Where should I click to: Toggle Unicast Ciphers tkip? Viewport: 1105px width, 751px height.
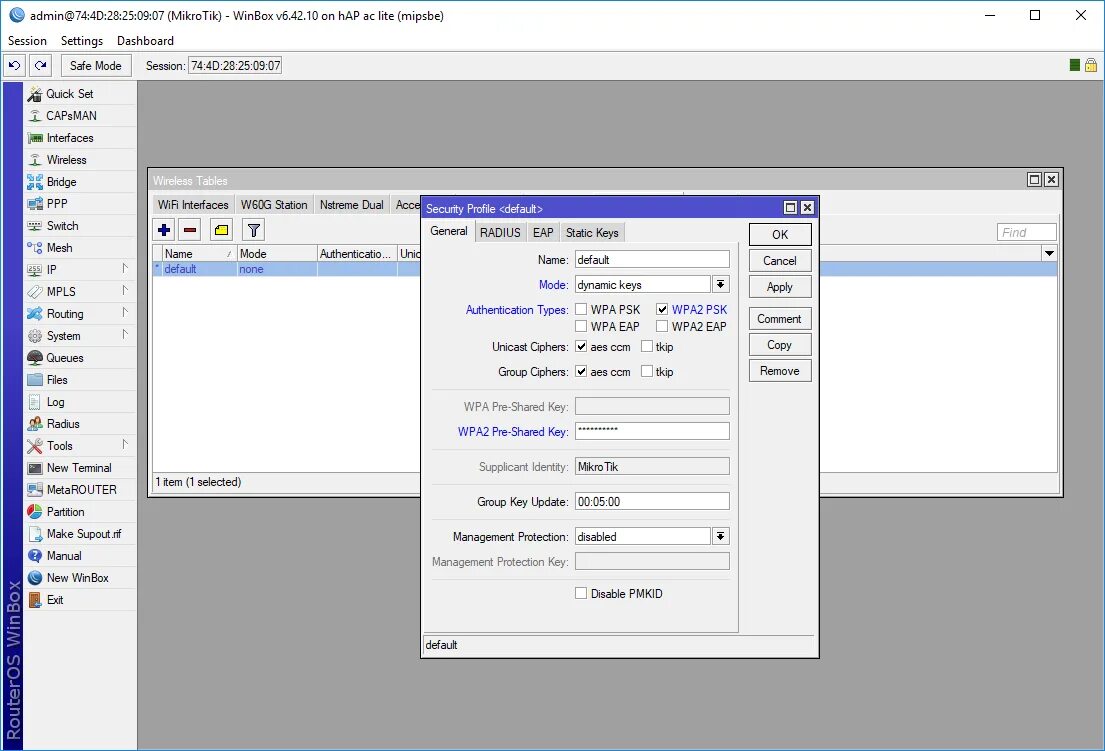coord(647,347)
